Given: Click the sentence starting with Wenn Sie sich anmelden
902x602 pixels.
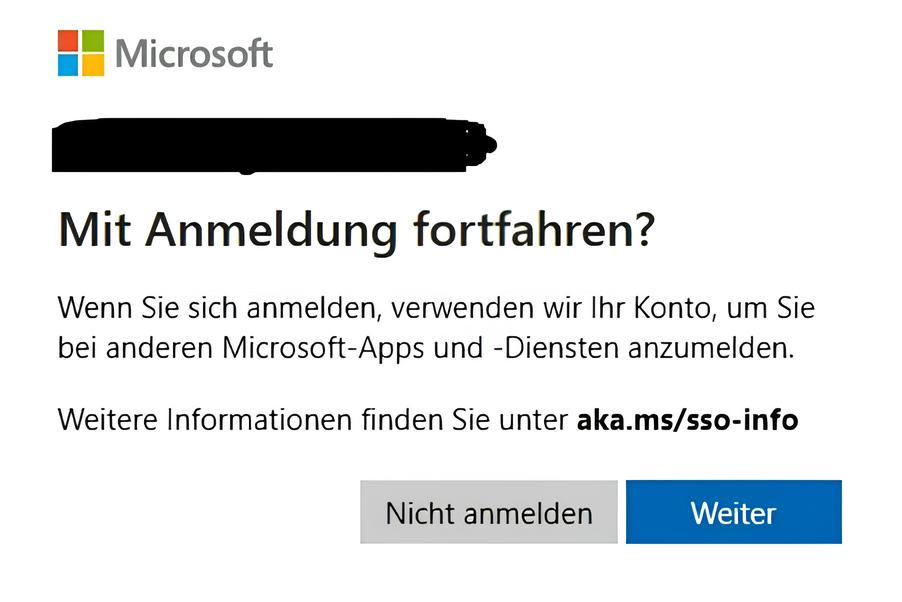Looking at the screenshot, I should (440, 308).
